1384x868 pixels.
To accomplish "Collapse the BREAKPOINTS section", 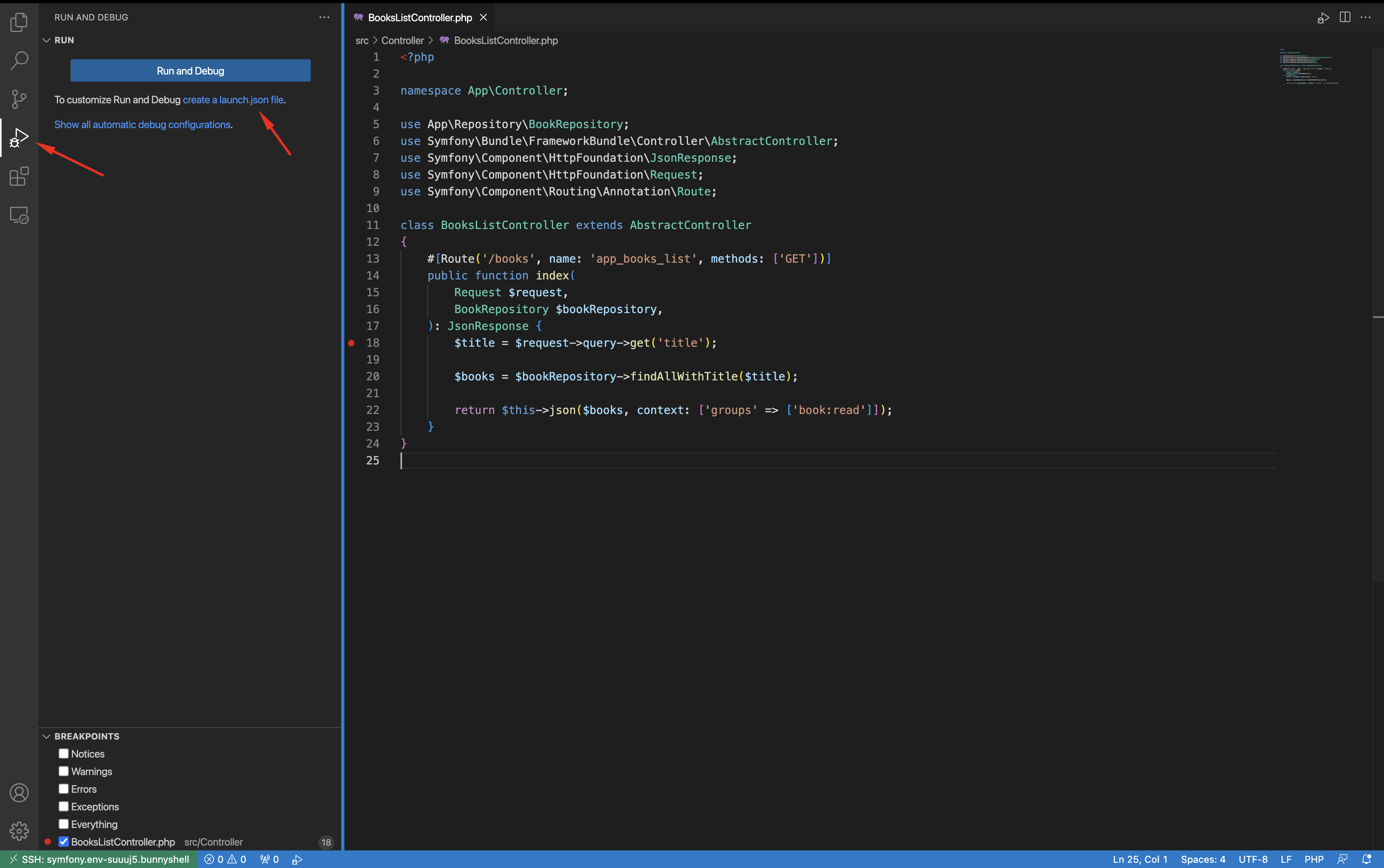I will click(46, 736).
